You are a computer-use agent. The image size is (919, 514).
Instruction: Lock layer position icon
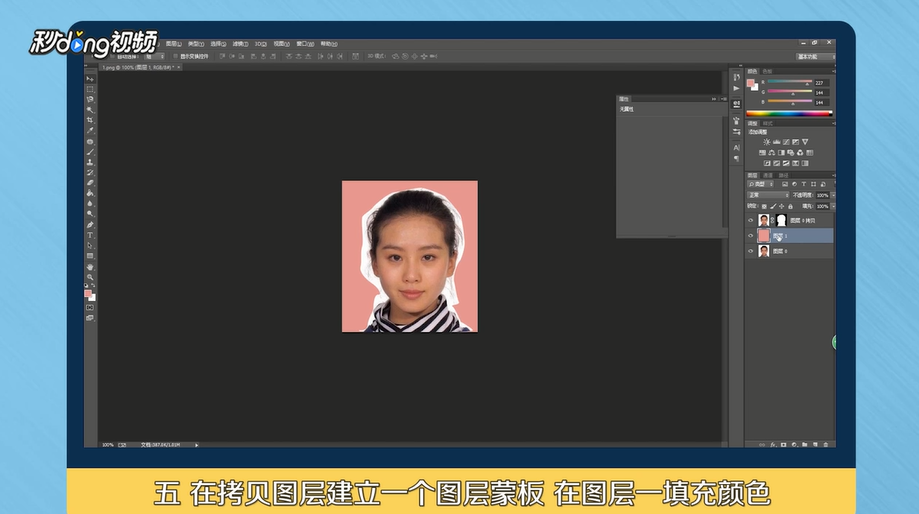pyautogui.click(x=781, y=206)
